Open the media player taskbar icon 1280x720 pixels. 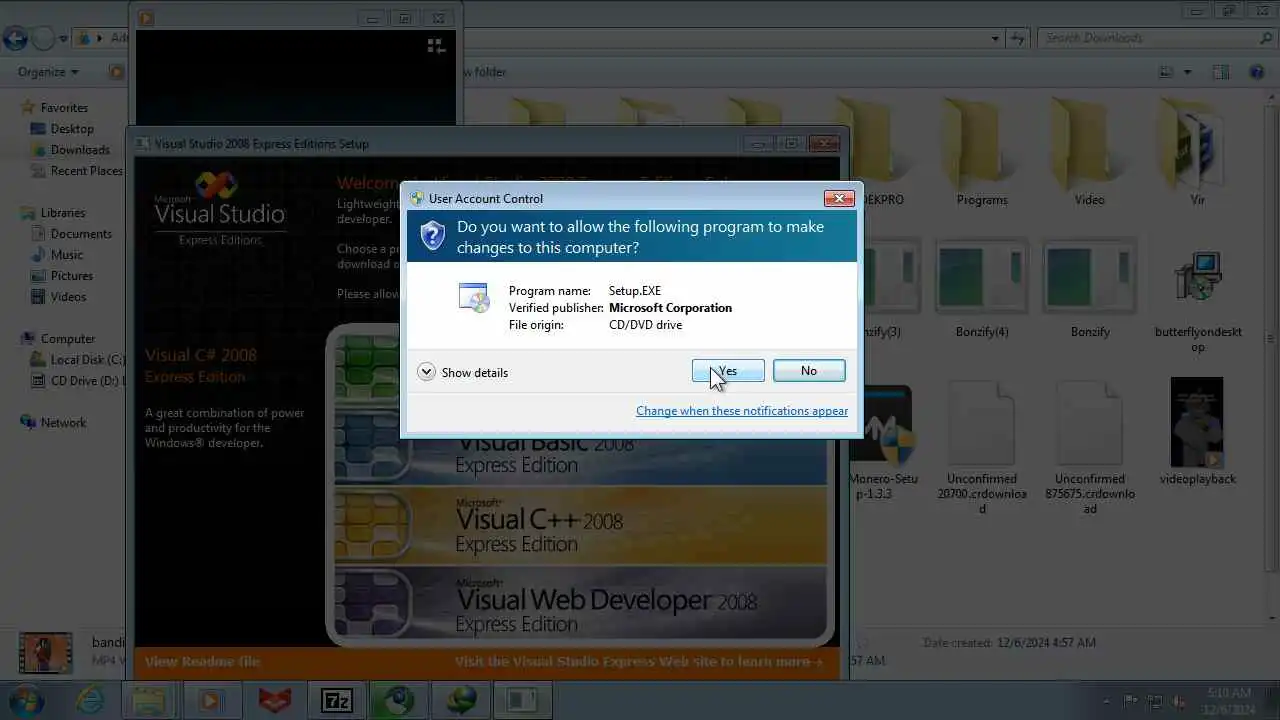[x=212, y=699]
